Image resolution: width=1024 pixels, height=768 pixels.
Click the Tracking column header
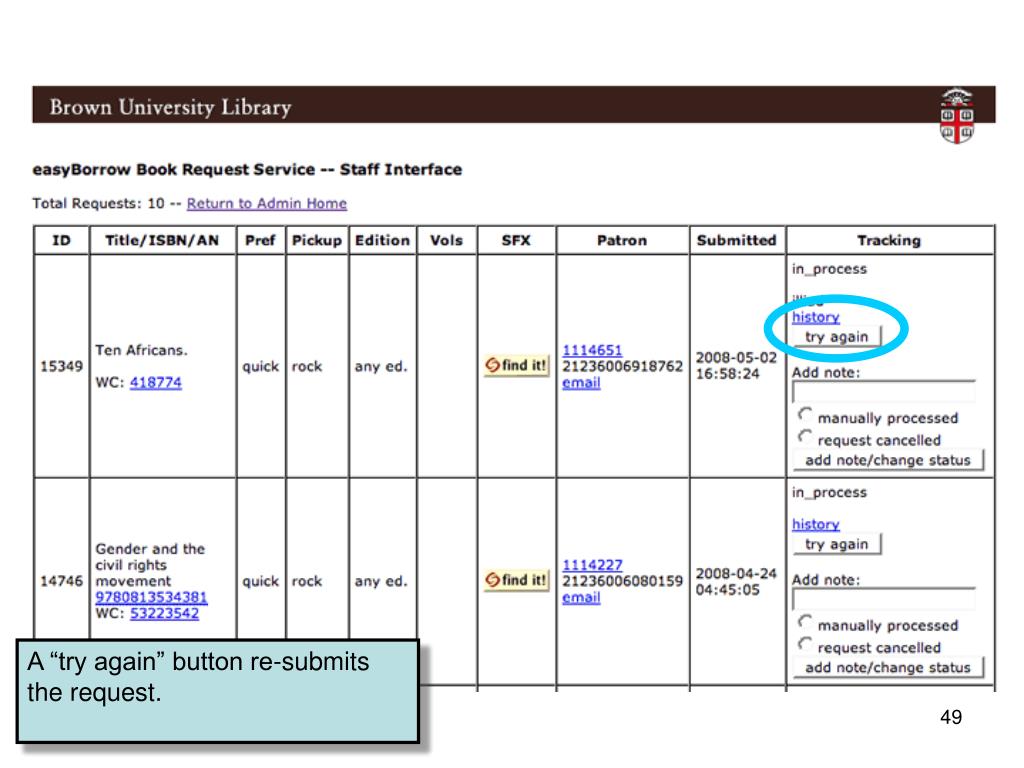click(x=889, y=240)
